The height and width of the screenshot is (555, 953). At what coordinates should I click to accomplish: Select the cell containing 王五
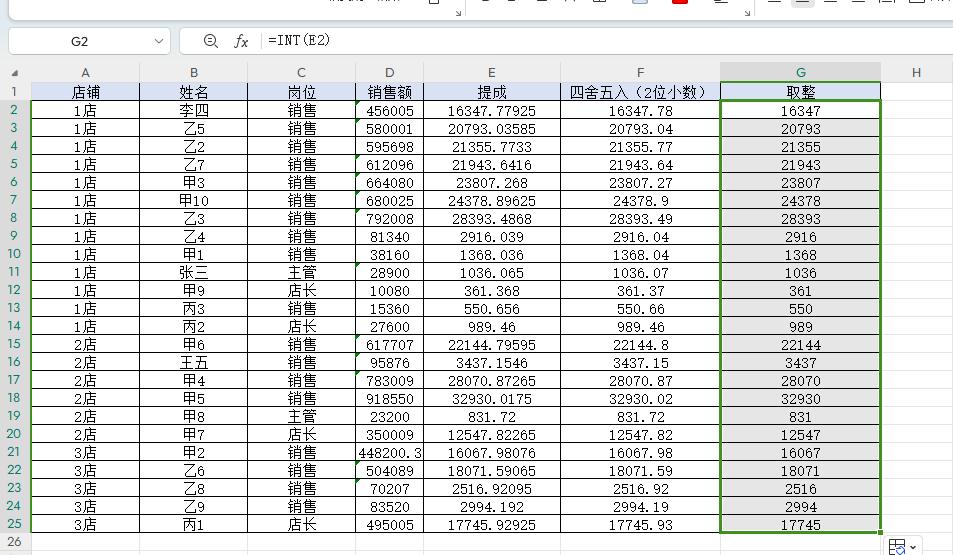[193, 362]
